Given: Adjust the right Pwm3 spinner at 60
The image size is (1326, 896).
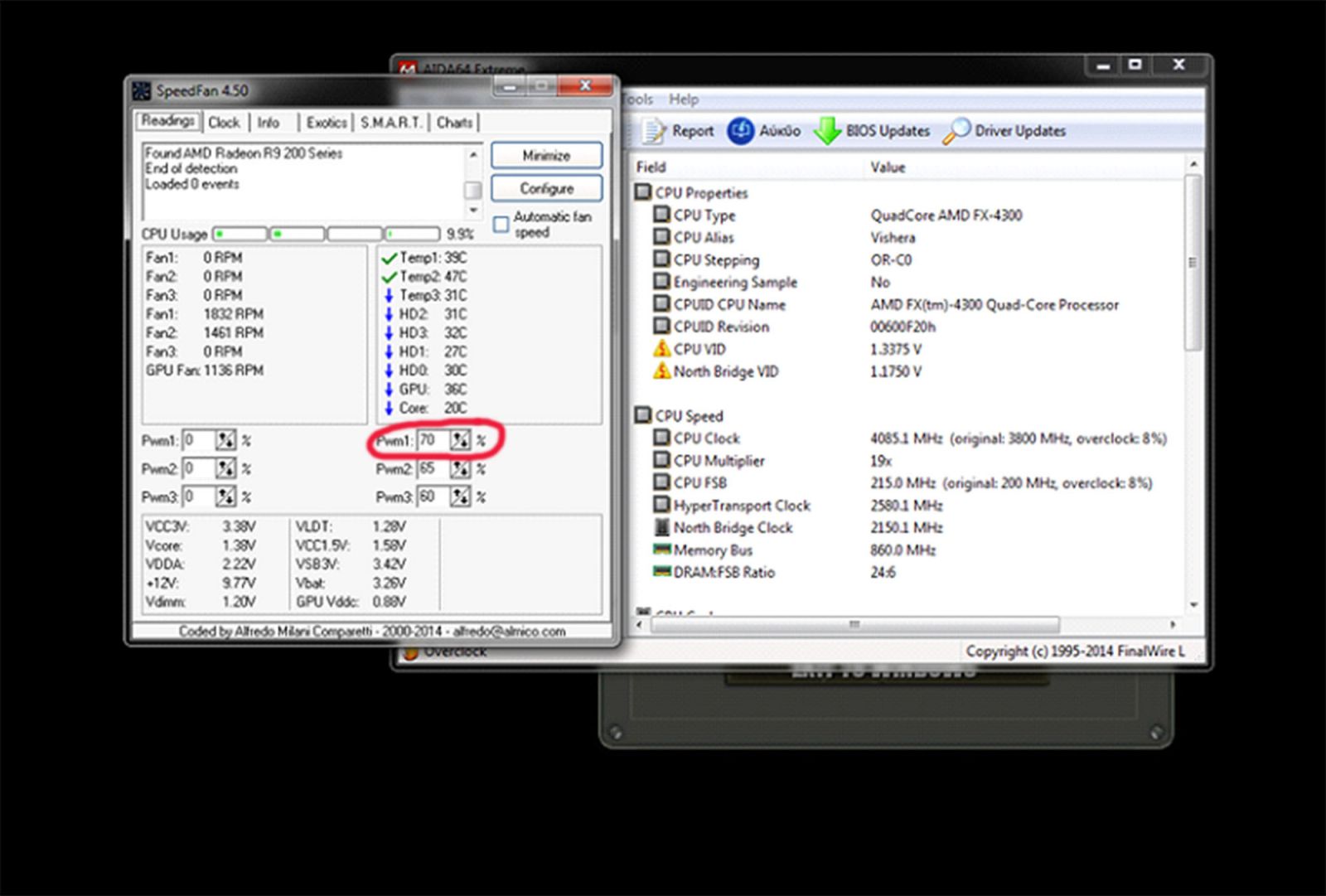Looking at the screenshot, I should coord(460,496).
